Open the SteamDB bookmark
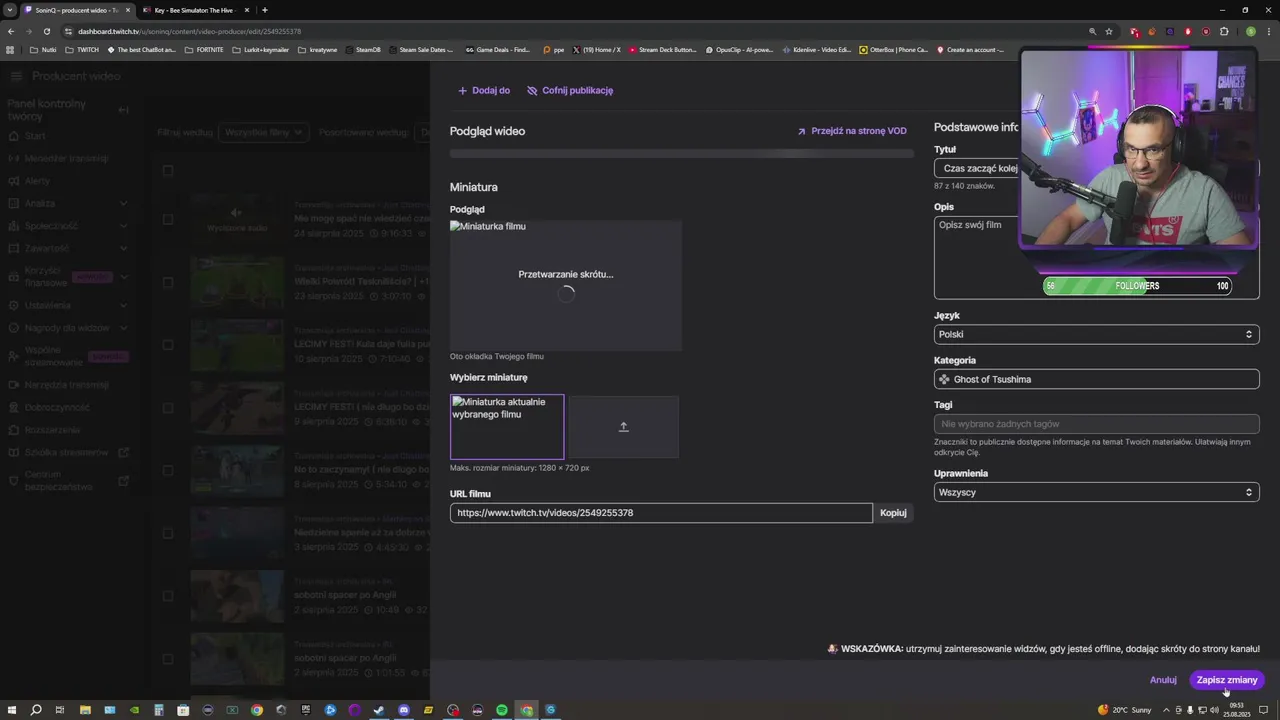This screenshot has height=720, width=1280. [x=361, y=49]
